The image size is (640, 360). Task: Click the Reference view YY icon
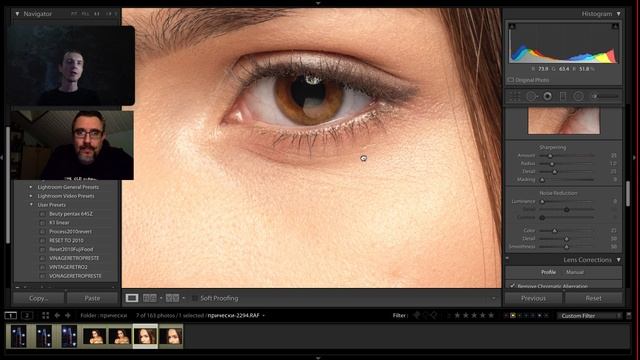(172, 298)
